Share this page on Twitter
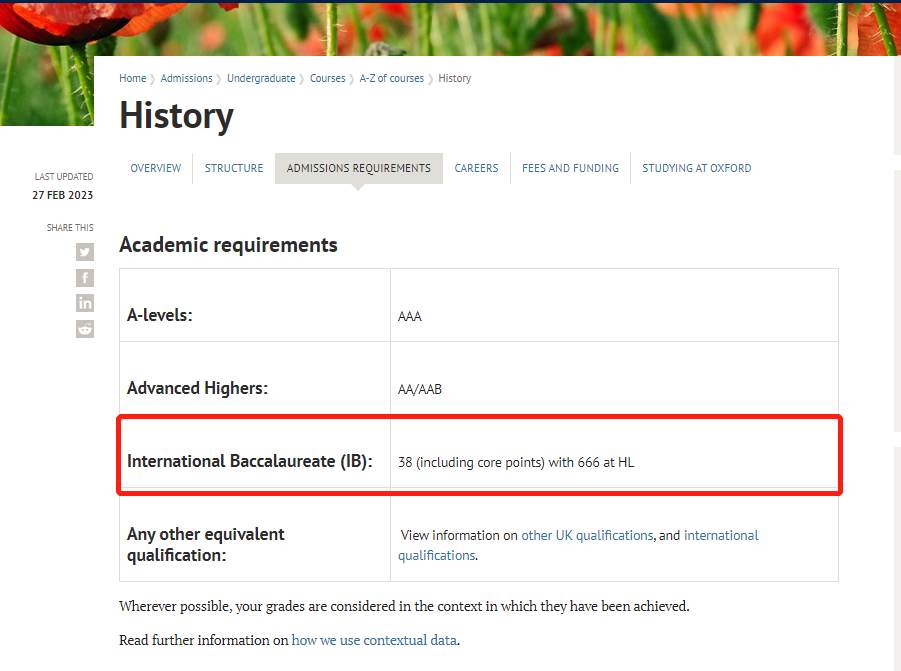The width and height of the screenshot is (901, 671). click(x=84, y=252)
